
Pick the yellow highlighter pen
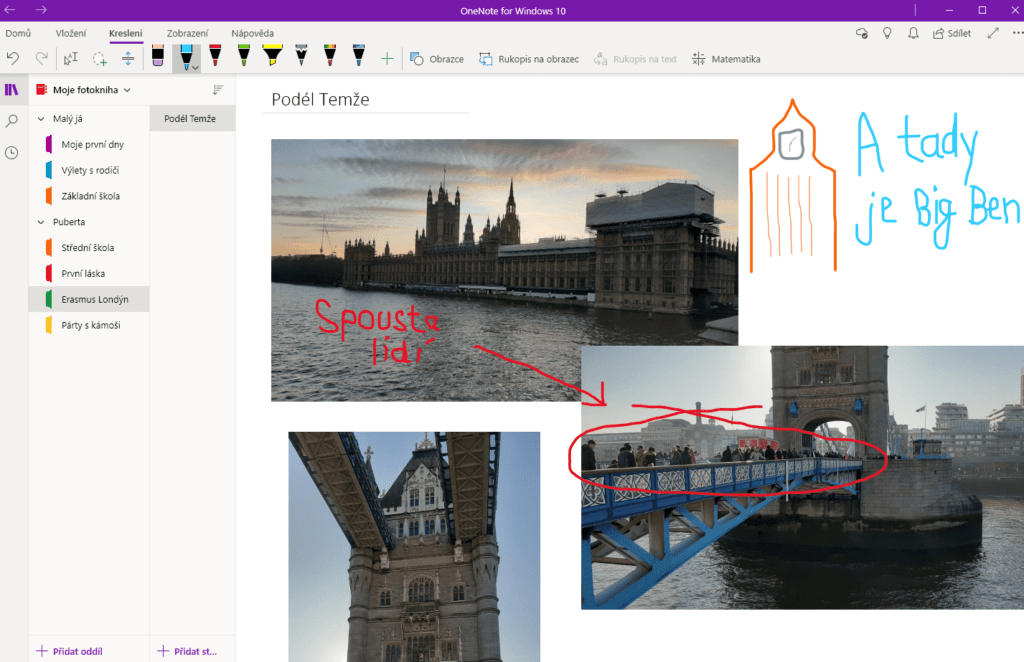(x=271, y=58)
